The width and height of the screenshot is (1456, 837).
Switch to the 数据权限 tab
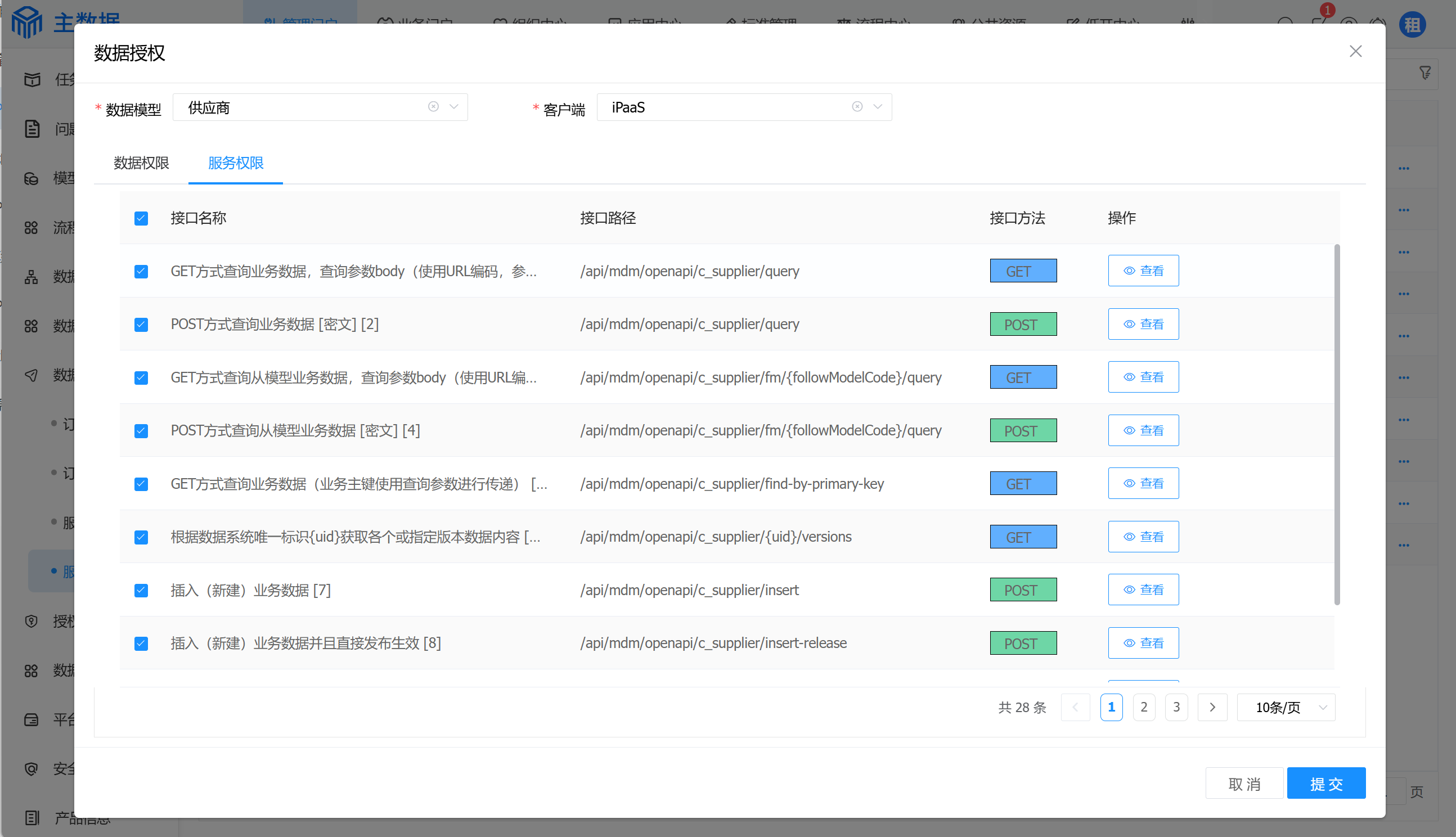click(x=141, y=163)
